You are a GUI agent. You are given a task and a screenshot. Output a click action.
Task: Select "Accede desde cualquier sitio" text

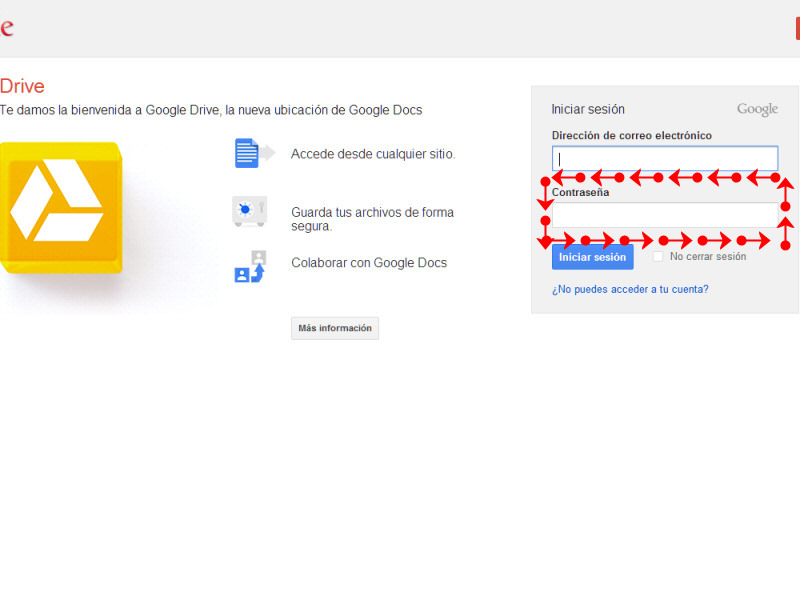click(x=373, y=154)
